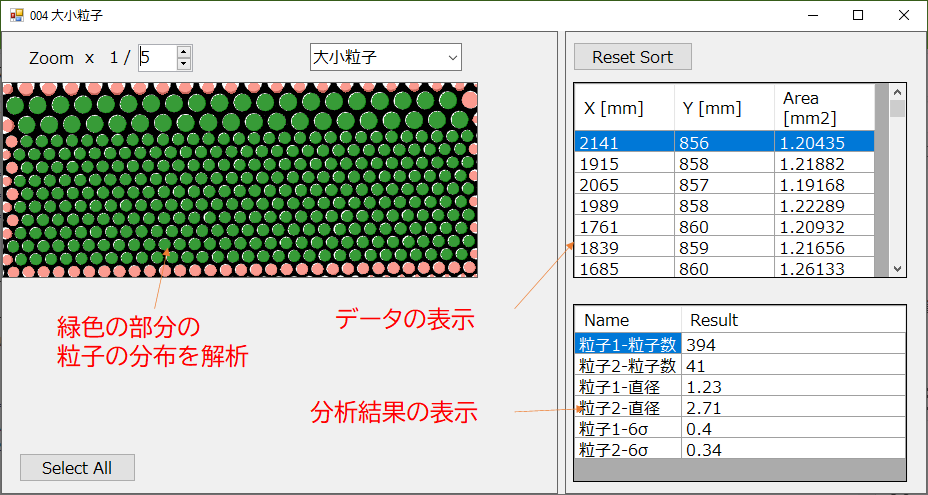Click Area cell 1.26133
The height and width of the screenshot is (495, 928).
824,268
